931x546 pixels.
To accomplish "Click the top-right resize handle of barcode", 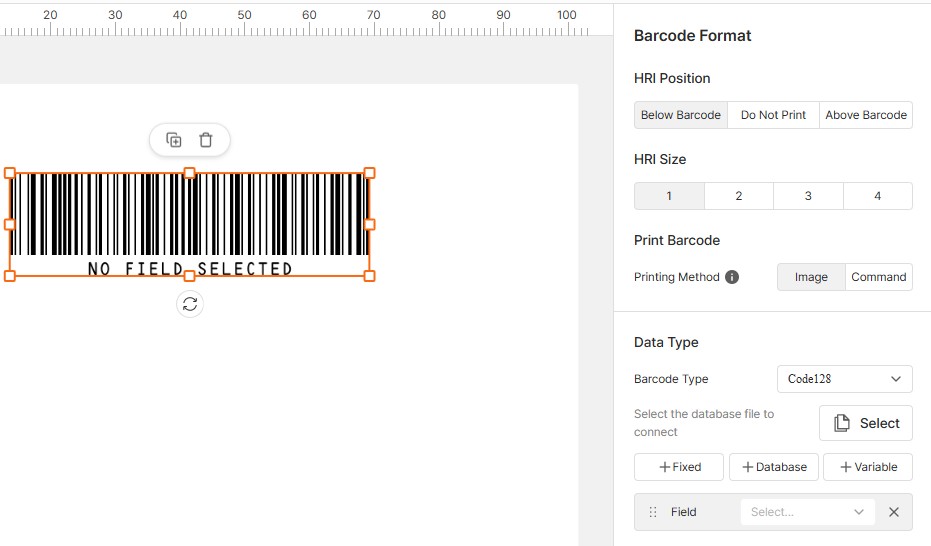I will [x=369, y=173].
